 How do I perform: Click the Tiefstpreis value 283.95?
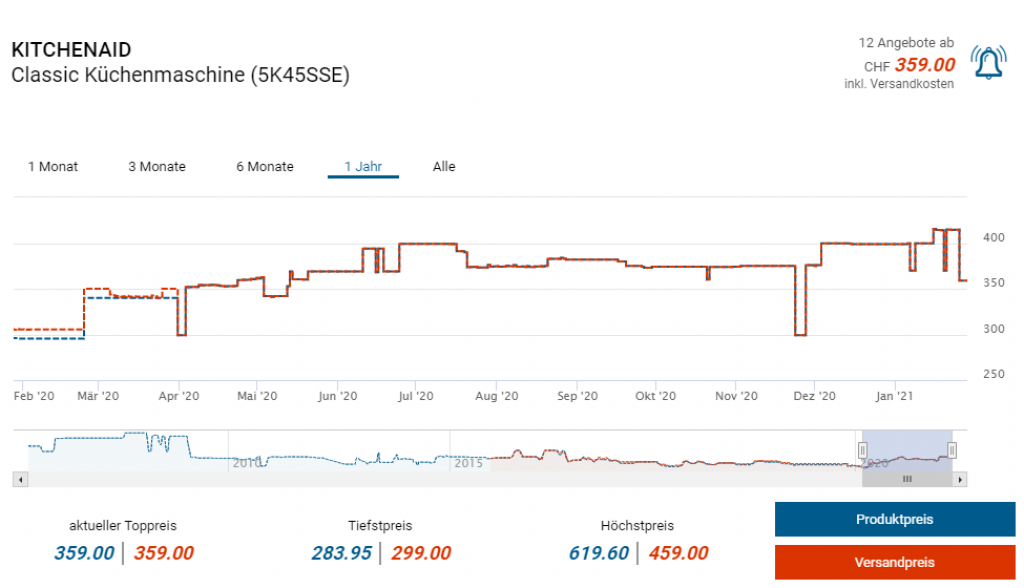(342, 553)
